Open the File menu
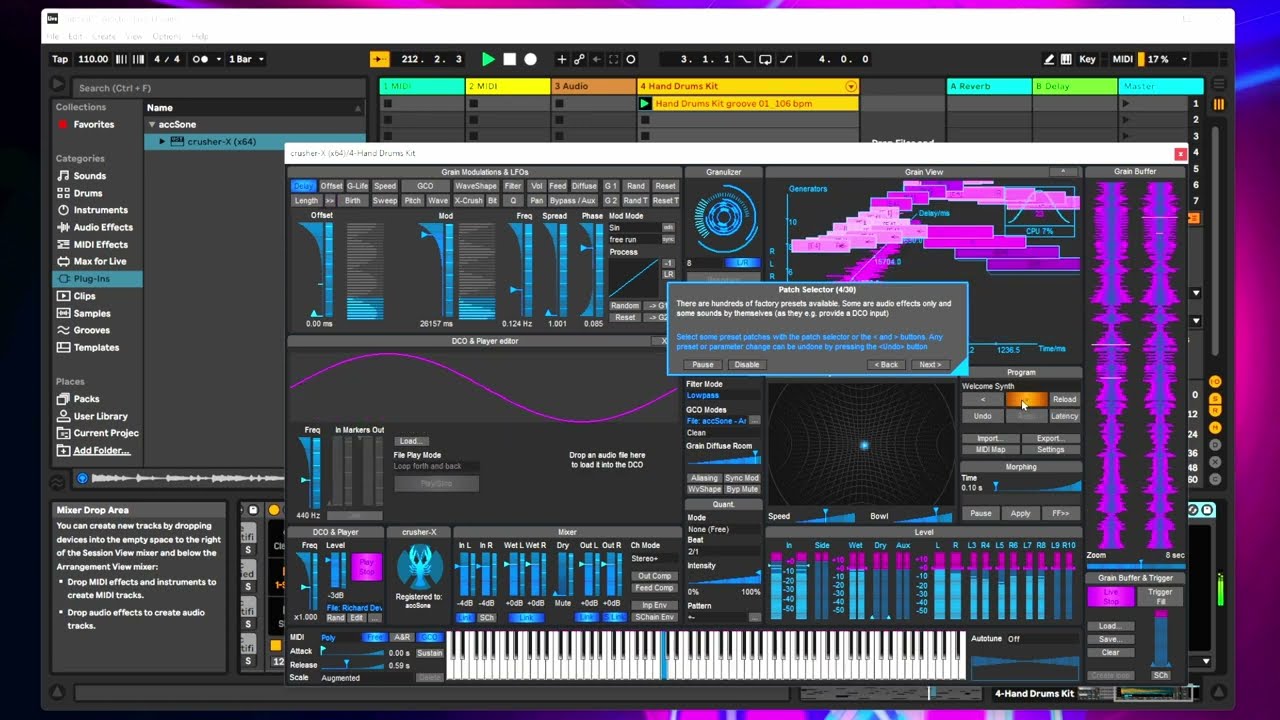This screenshot has width=1280, height=720. tap(53, 37)
